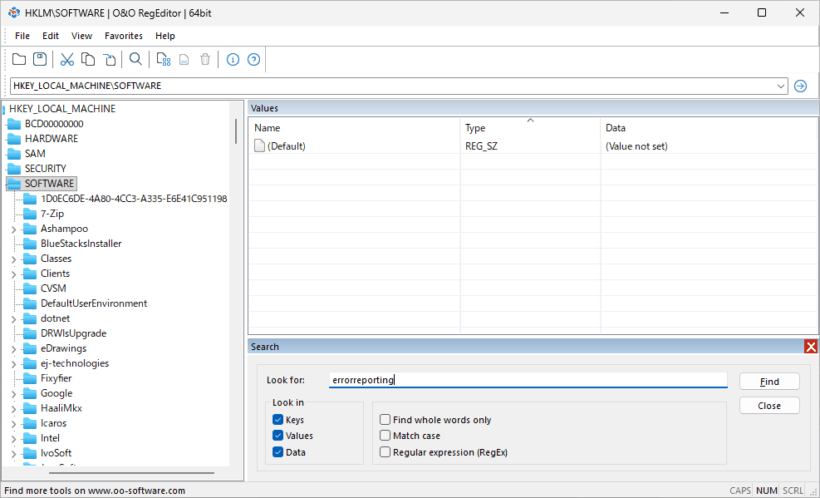
Task: Close the Search panel with red X
Action: point(811,346)
